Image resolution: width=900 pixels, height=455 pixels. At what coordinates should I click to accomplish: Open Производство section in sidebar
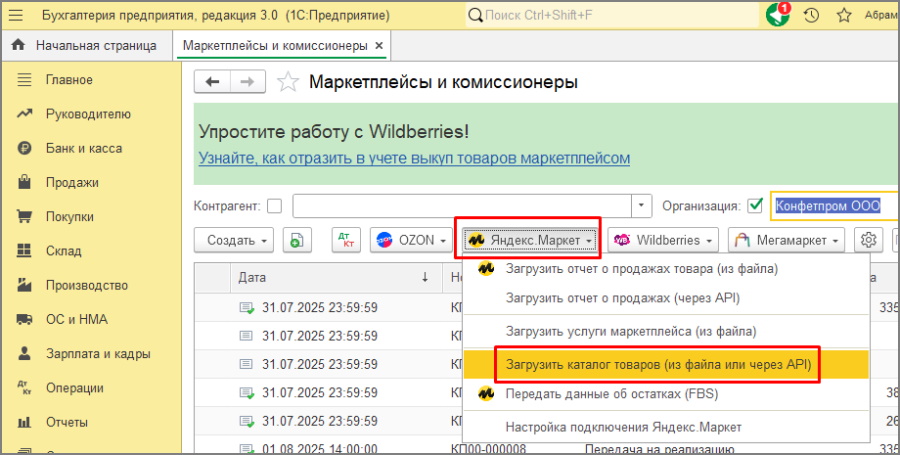pyautogui.click(x=86, y=285)
